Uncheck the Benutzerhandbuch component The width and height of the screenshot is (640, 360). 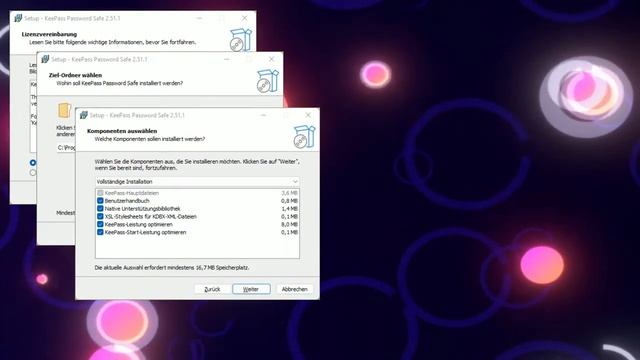pos(100,201)
